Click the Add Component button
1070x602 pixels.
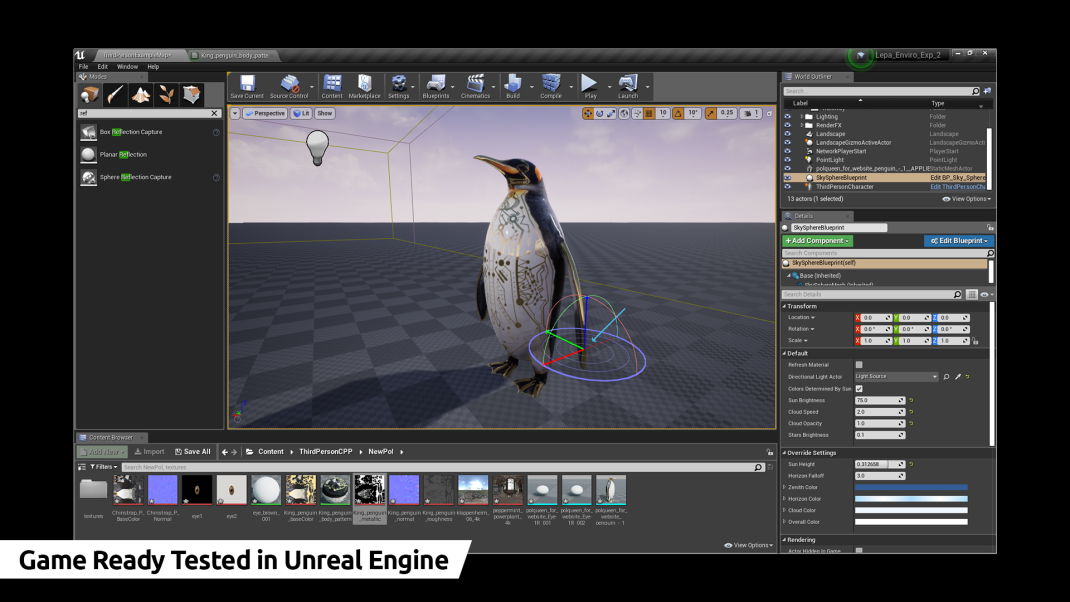click(817, 241)
